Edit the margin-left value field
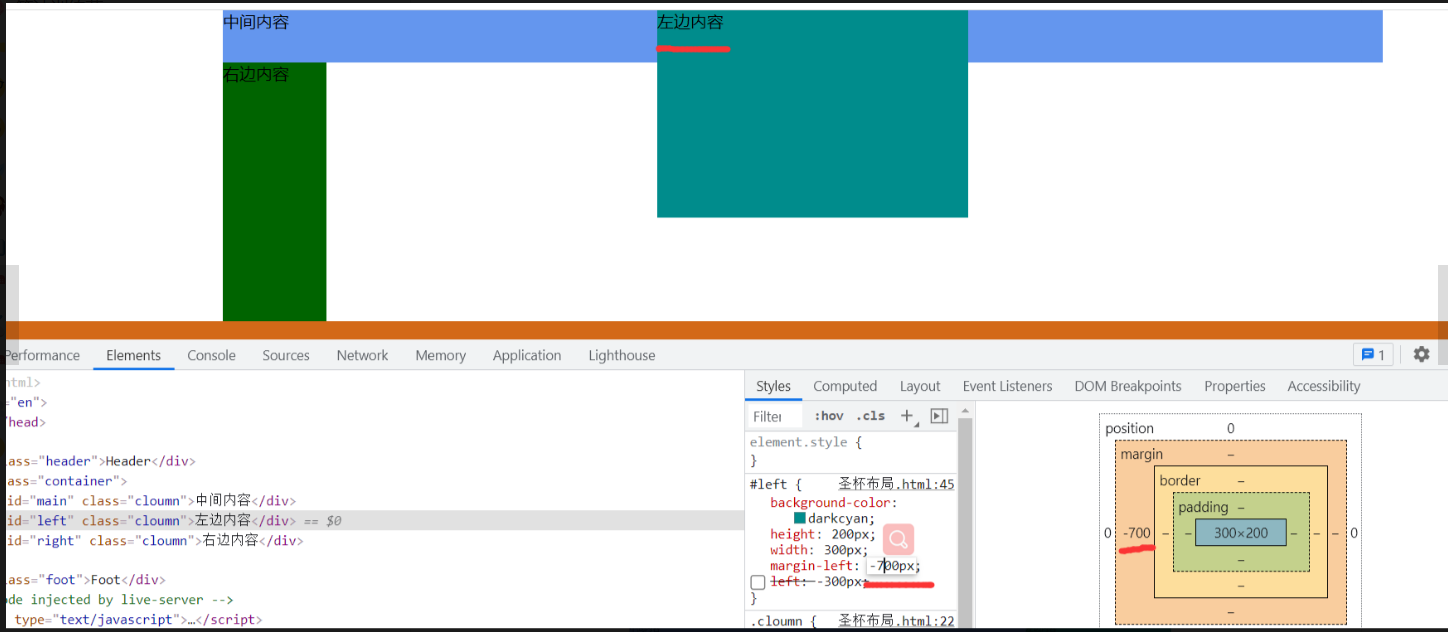Screen dimensions: 1448x632 pos(891,566)
